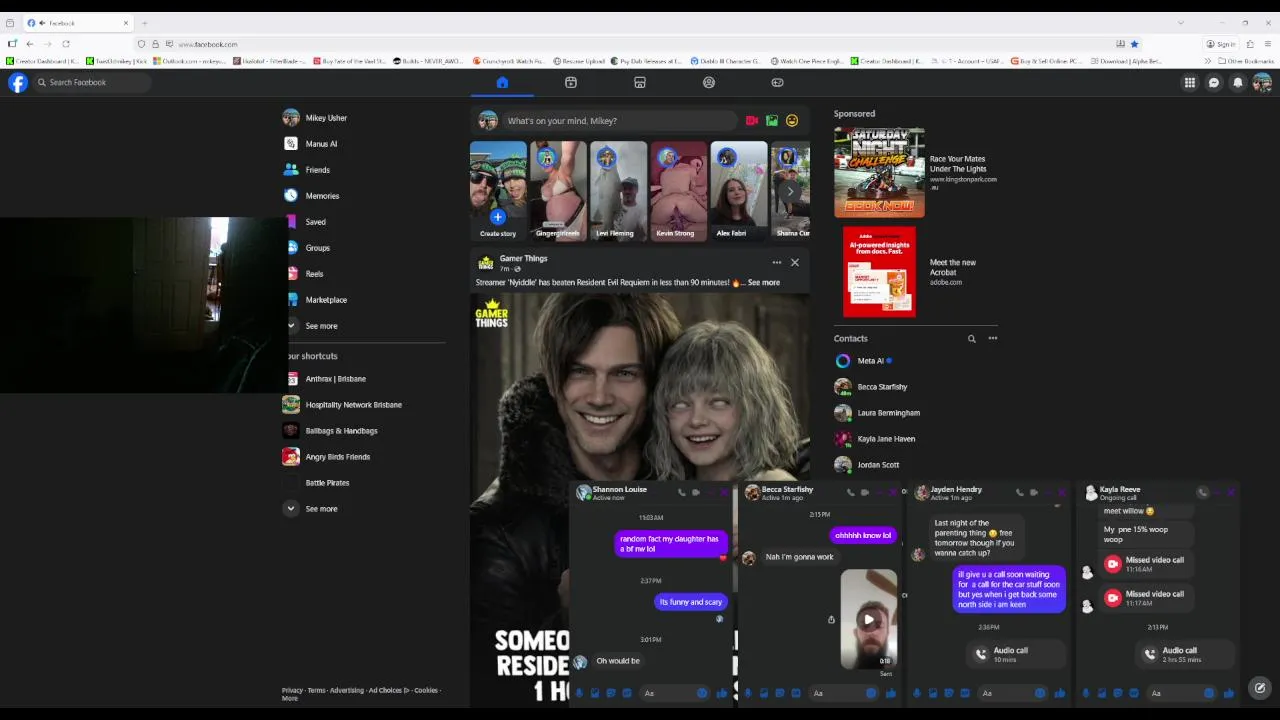The width and height of the screenshot is (1280, 720).
Task: Play the video in Becca Starfishy chat
Action: click(868, 620)
